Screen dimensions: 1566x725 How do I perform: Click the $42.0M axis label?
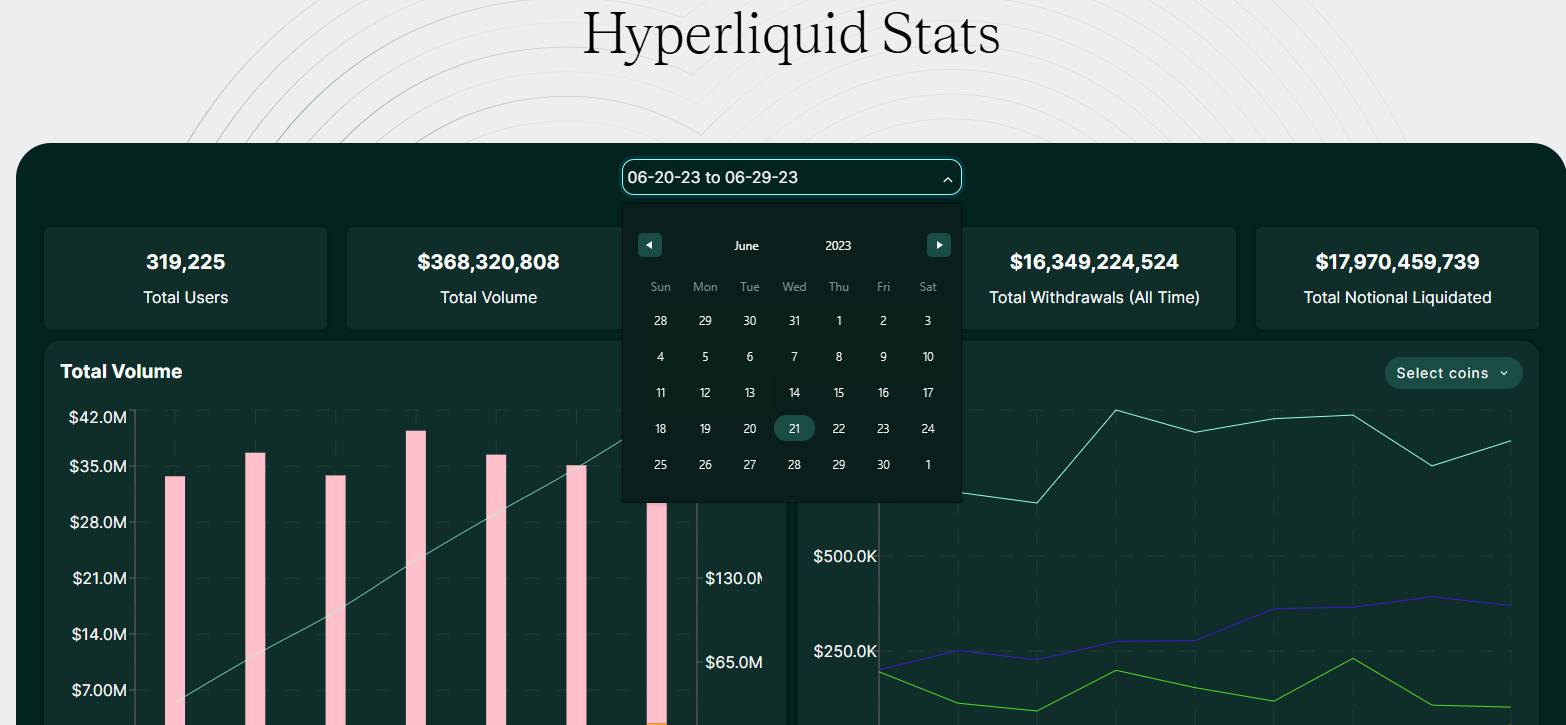pyautogui.click(x=97, y=417)
